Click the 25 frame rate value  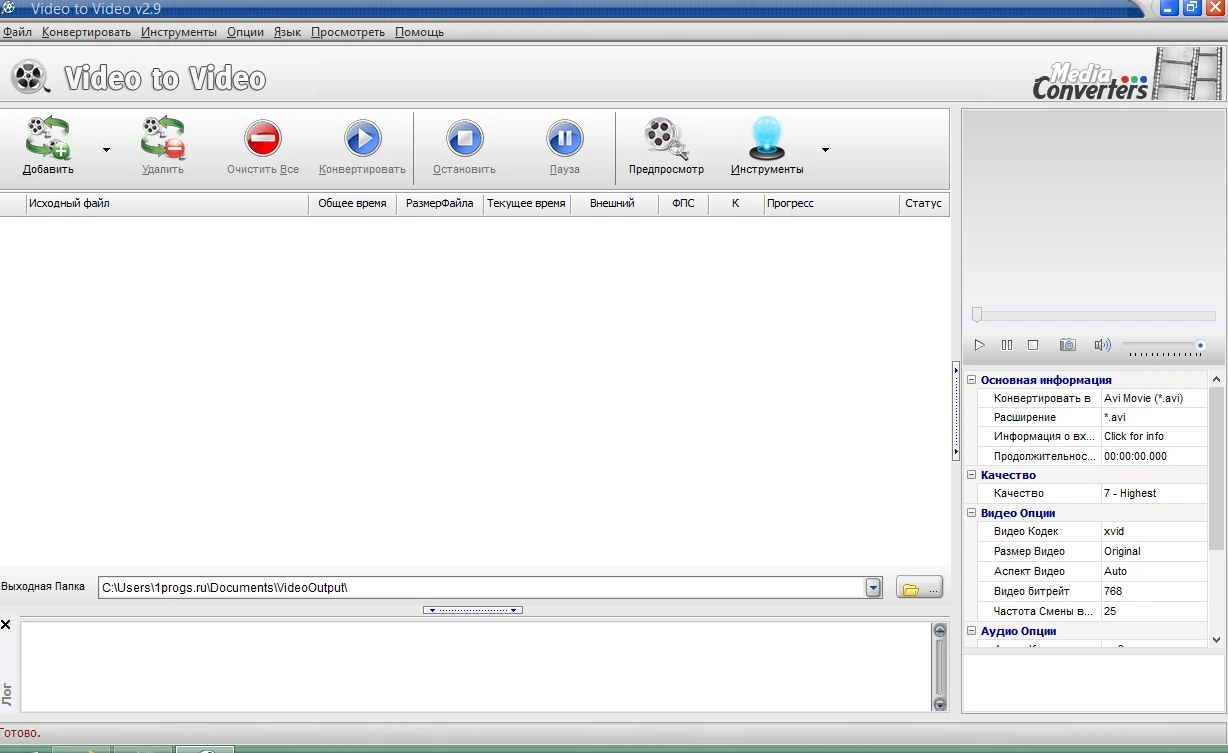point(1154,611)
